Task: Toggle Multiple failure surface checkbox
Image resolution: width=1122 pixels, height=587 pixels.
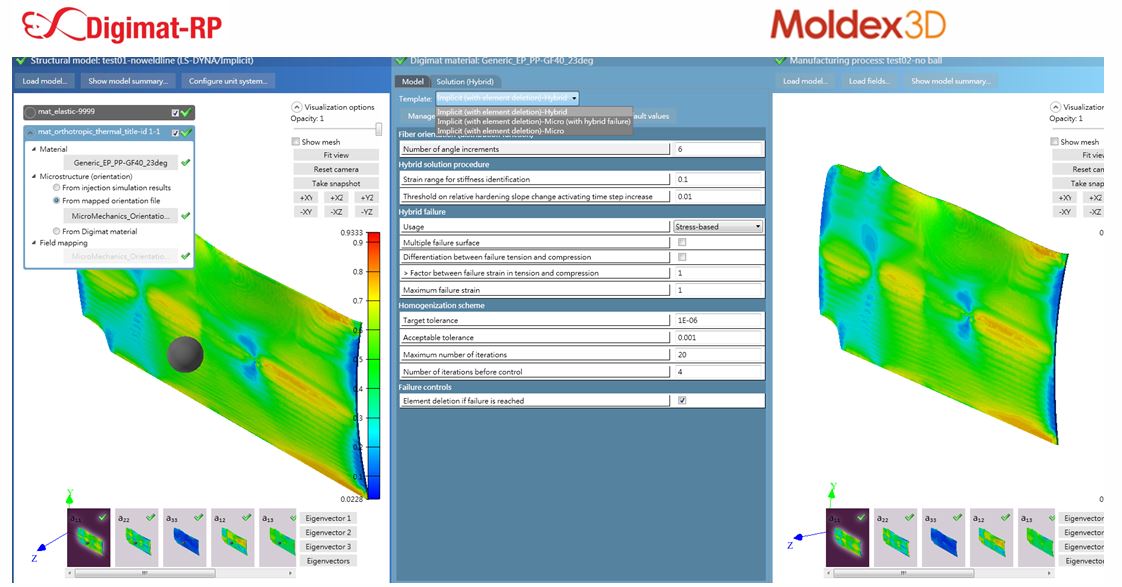Action: tap(682, 243)
